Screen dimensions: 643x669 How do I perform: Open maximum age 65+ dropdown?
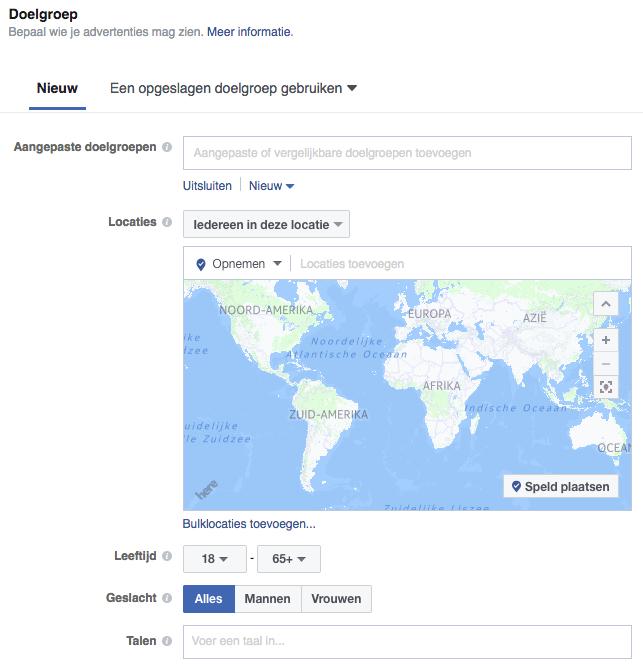[288, 559]
